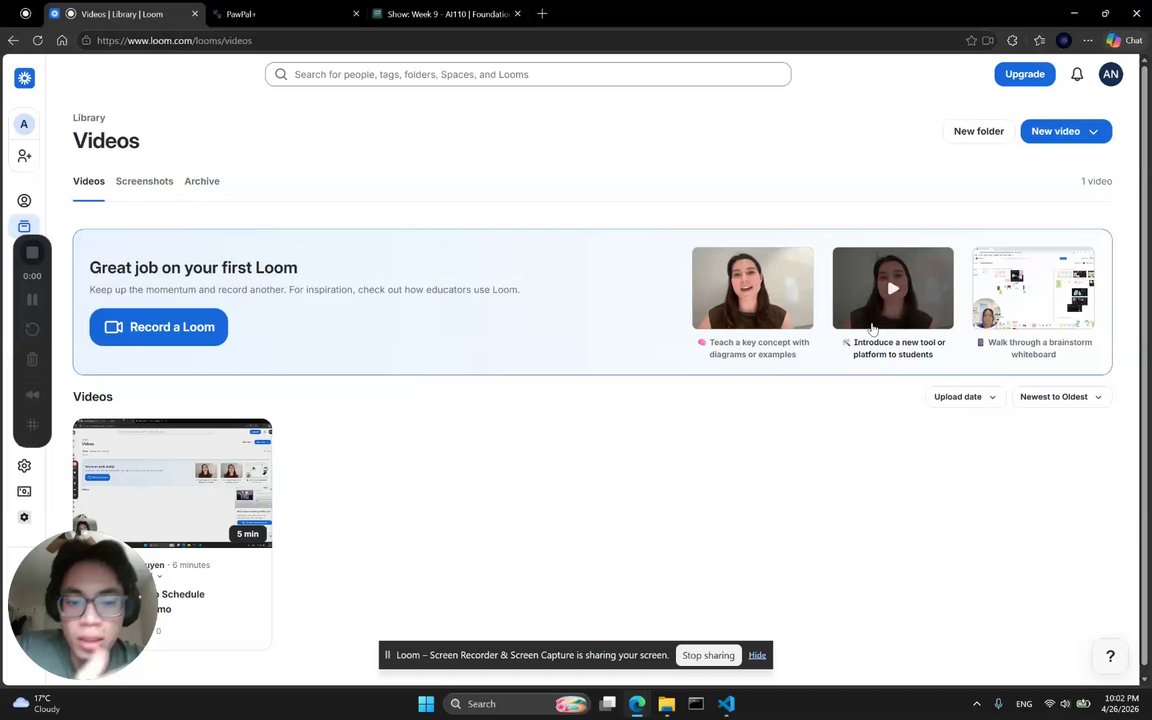Open the browser more options menu
The image size is (1152, 720).
click(1088, 40)
